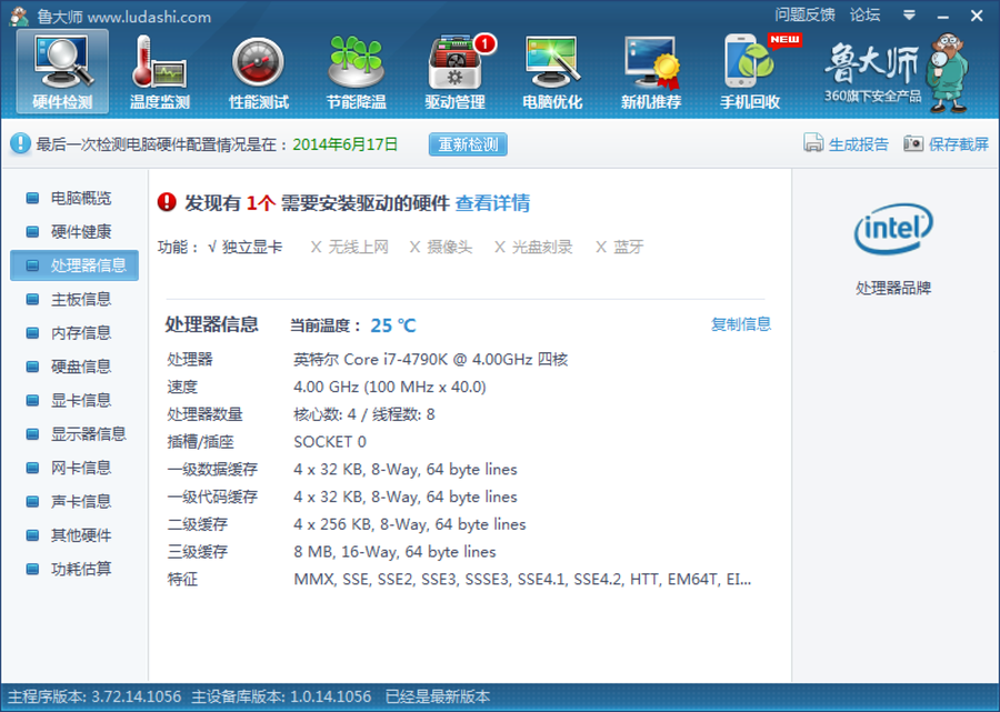The height and width of the screenshot is (712, 1000).
Task: Open the 新机推荐 icon
Action: coord(651,71)
